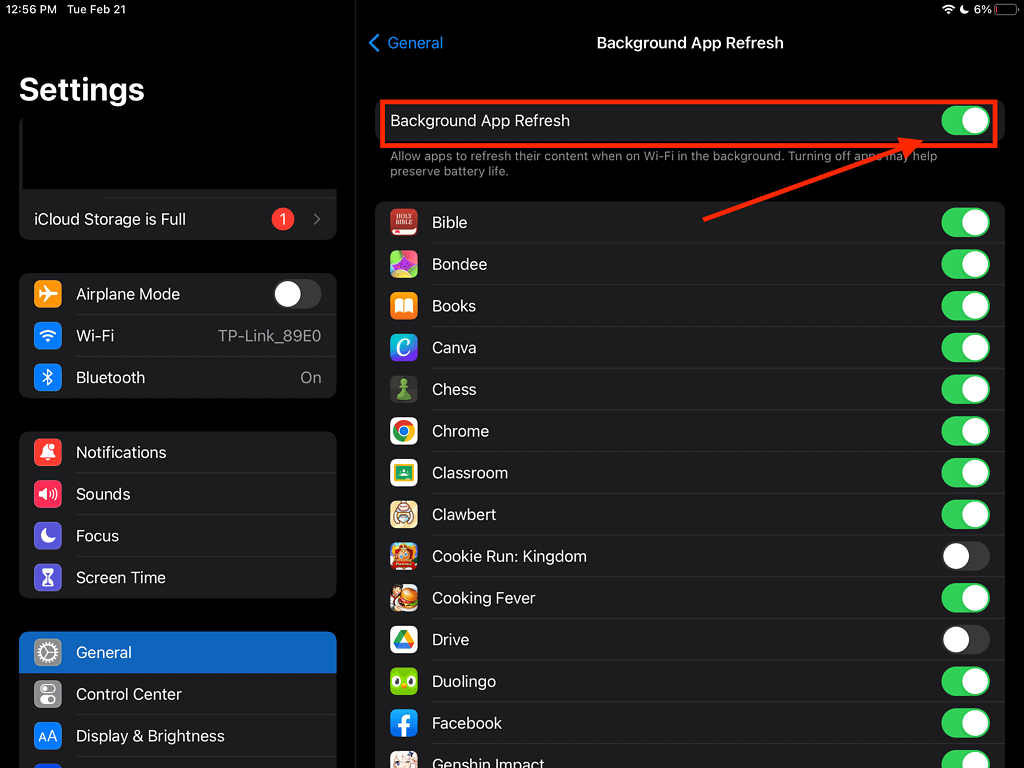Screen dimensions: 1024x768
Task: Turn off Cooking Fever refresh toggle
Action: (965, 598)
